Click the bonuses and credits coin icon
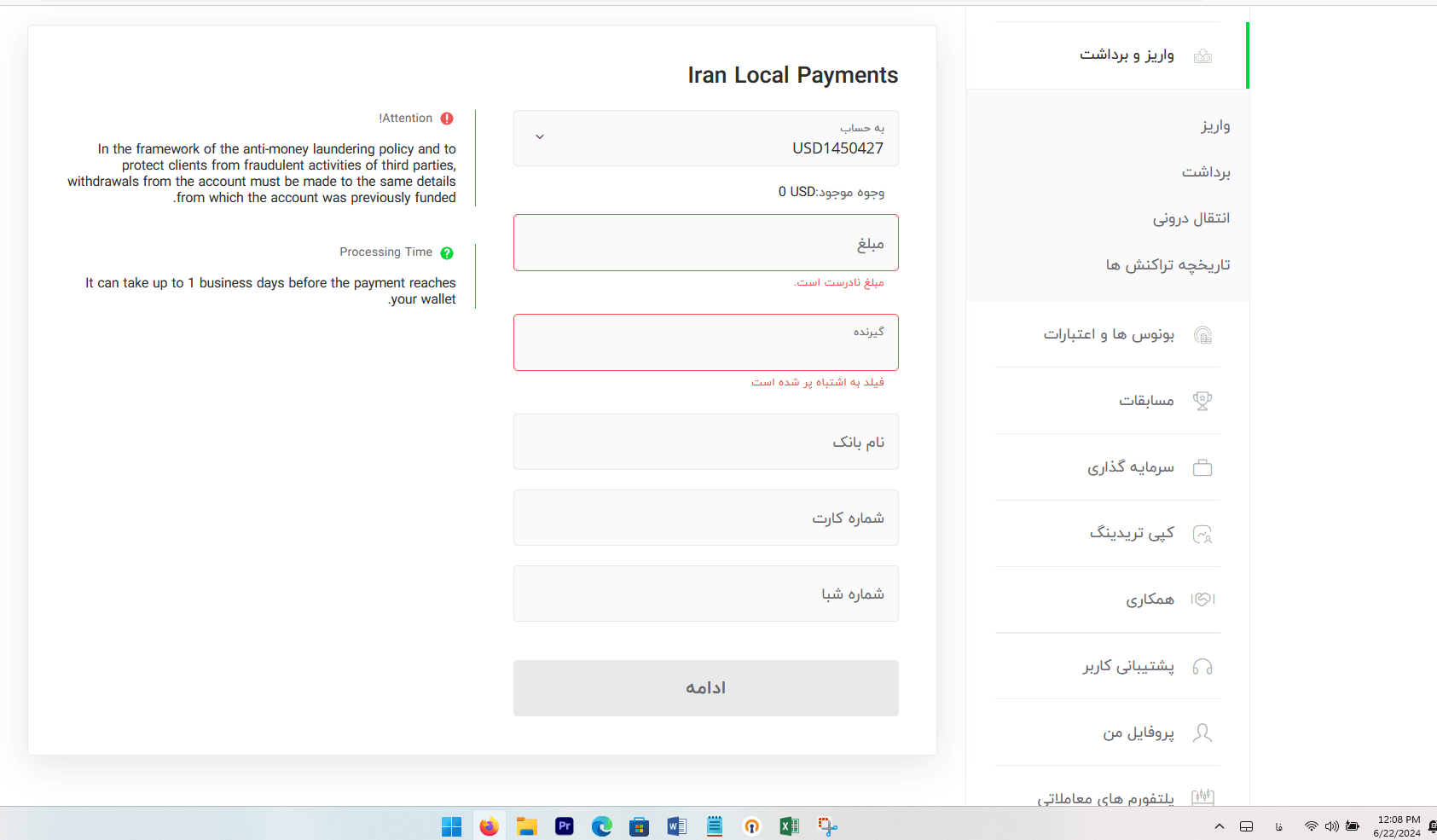Viewport: 1437px width, 840px height. point(1202,335)
